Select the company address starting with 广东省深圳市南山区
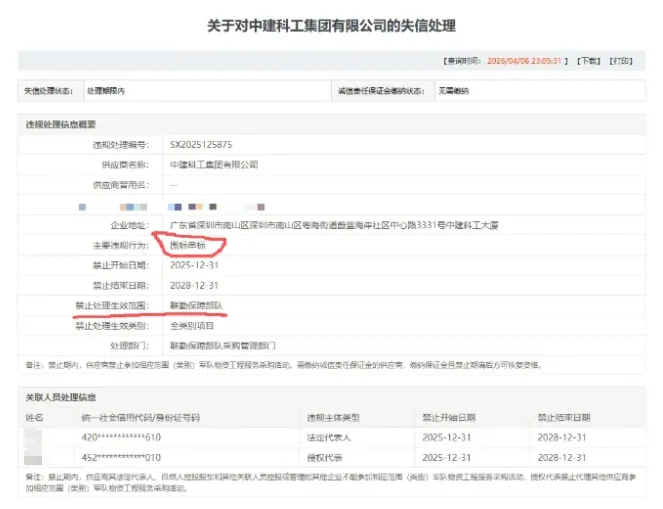 (334, 225)
